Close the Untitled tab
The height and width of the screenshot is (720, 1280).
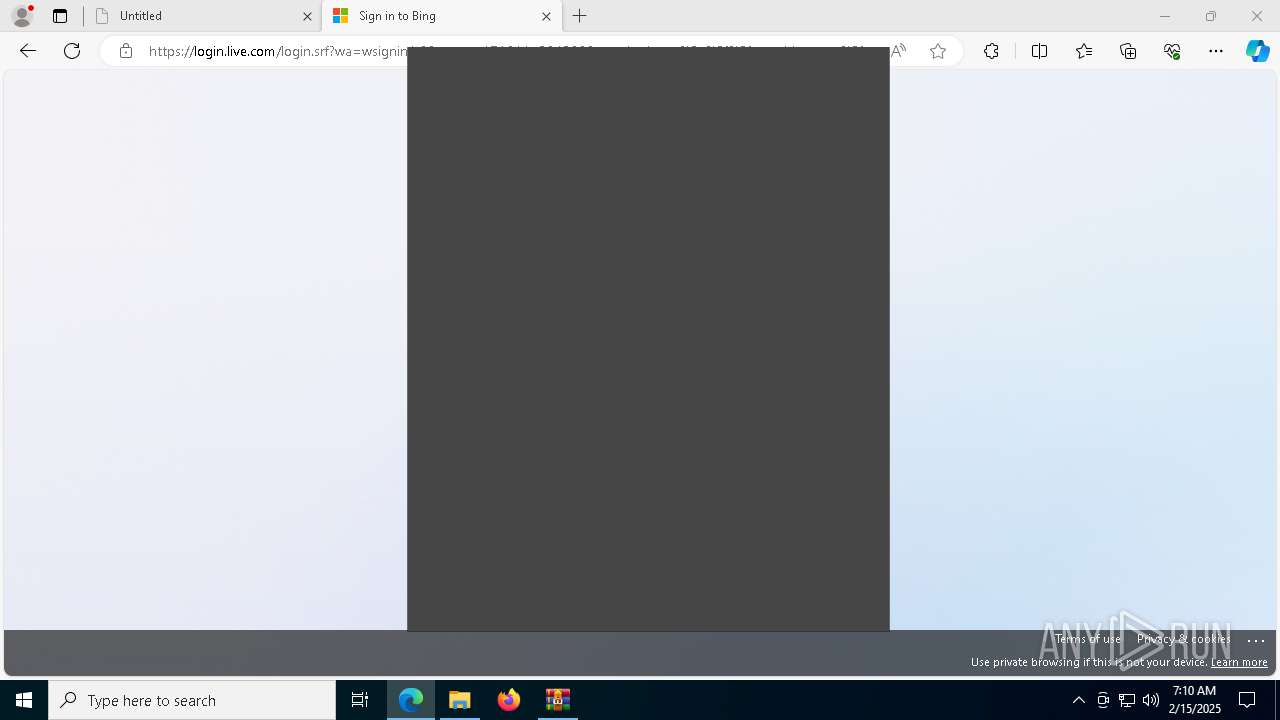point(307,16)
